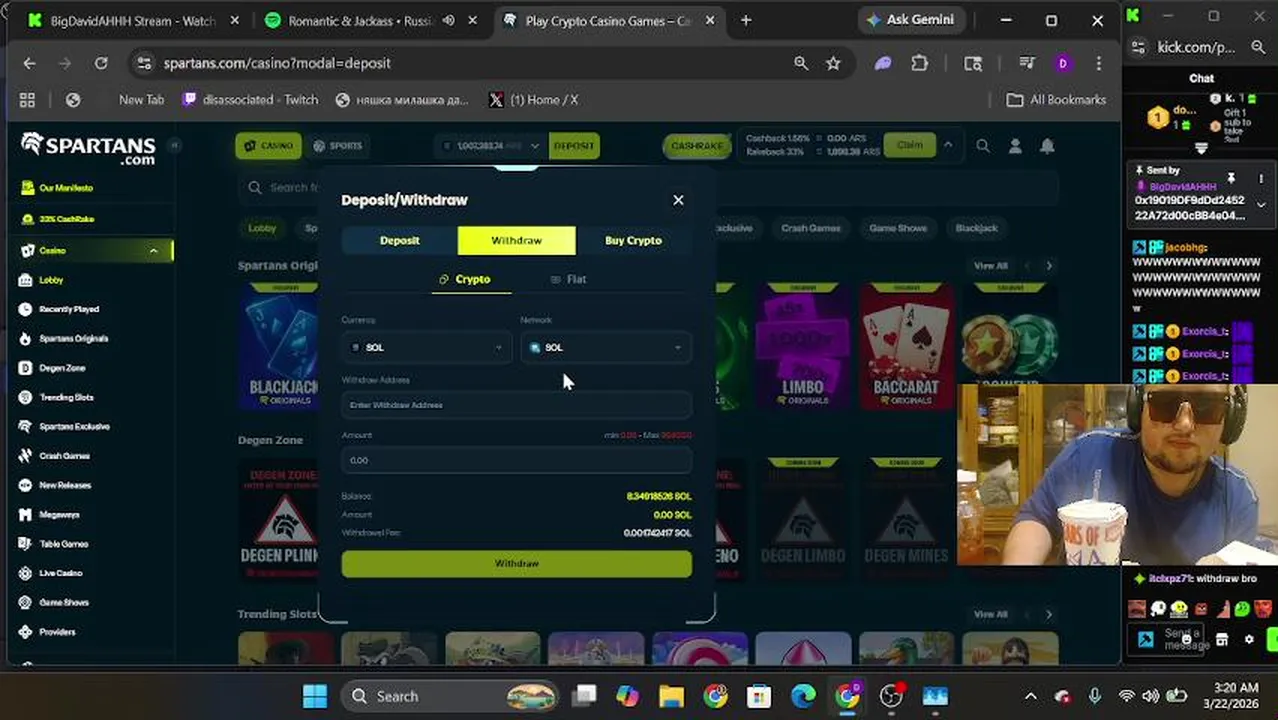Screen dimensions: 1278x720
Task: Bookmark this page star icon
Action: (833, 63)
